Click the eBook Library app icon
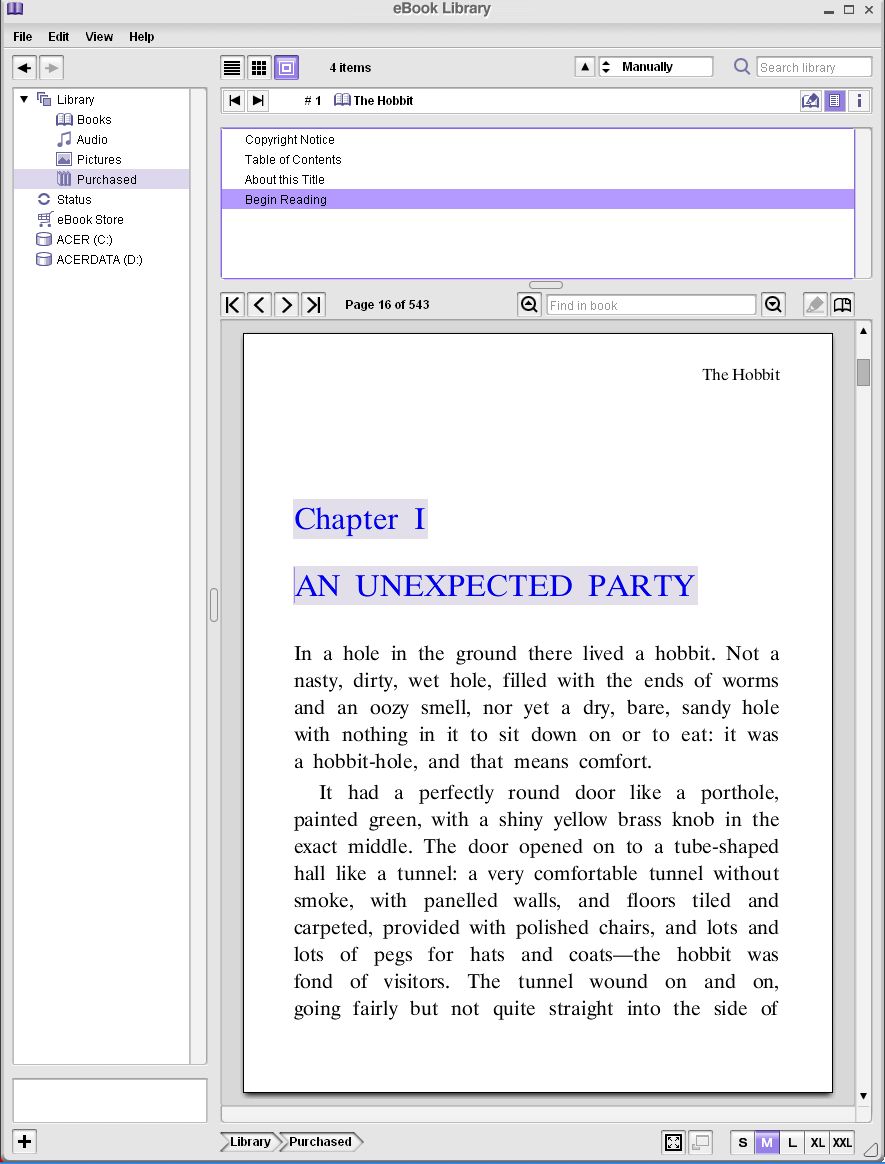The image size is (885, 1164). [15, 9]
